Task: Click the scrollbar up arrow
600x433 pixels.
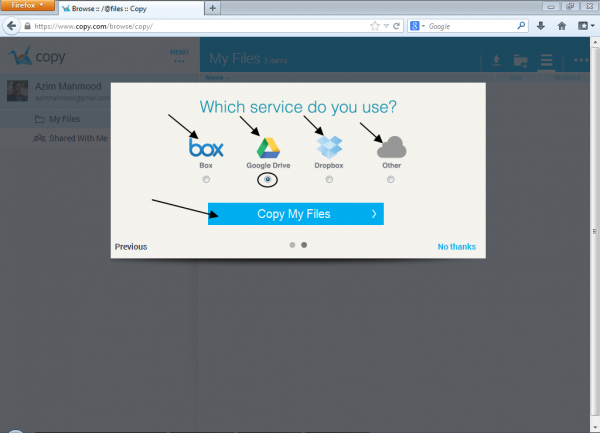Action: 595,42
